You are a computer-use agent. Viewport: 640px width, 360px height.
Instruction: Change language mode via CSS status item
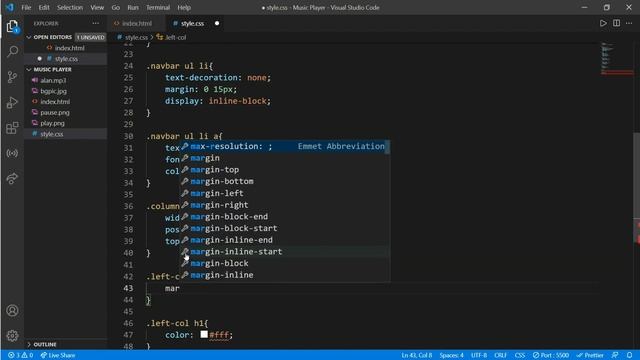pos(520,355)
